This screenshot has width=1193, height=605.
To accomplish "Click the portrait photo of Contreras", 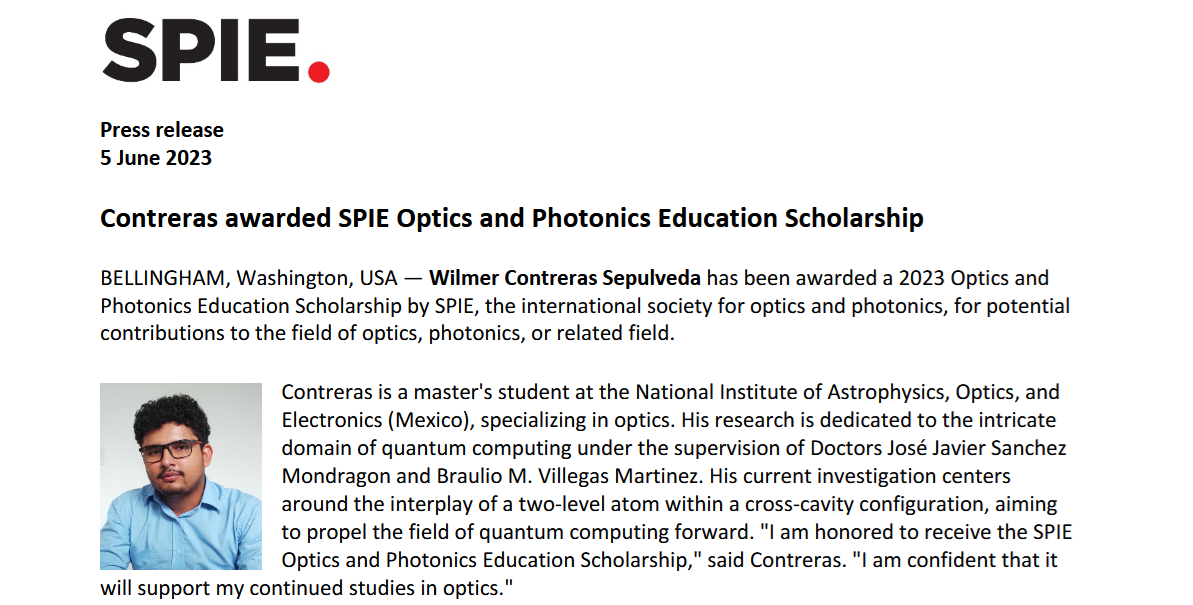I will 181,476.
